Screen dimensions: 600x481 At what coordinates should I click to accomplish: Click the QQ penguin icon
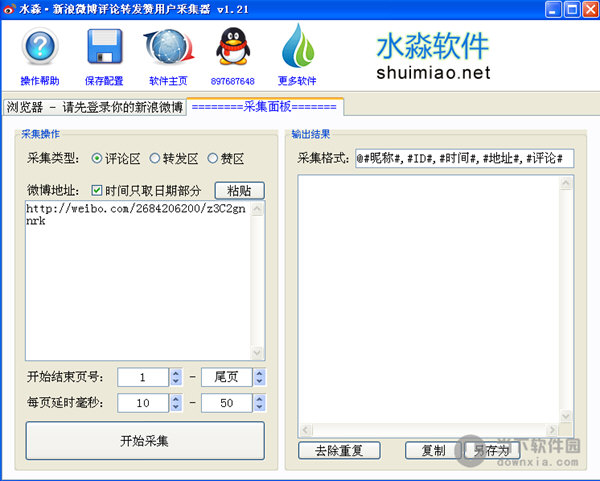[x=233, y=46]
